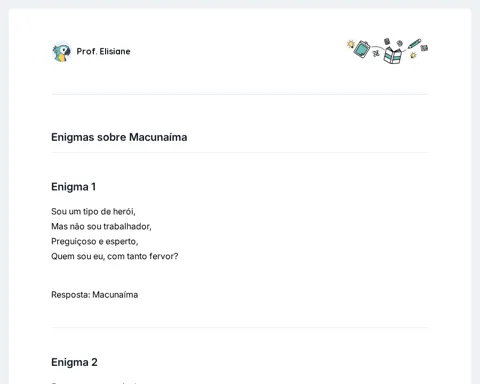This screenshot has height=384, width=480.
Task: Click the line 'Preguiçoso e esperto,'
Action: click(95, 242)
